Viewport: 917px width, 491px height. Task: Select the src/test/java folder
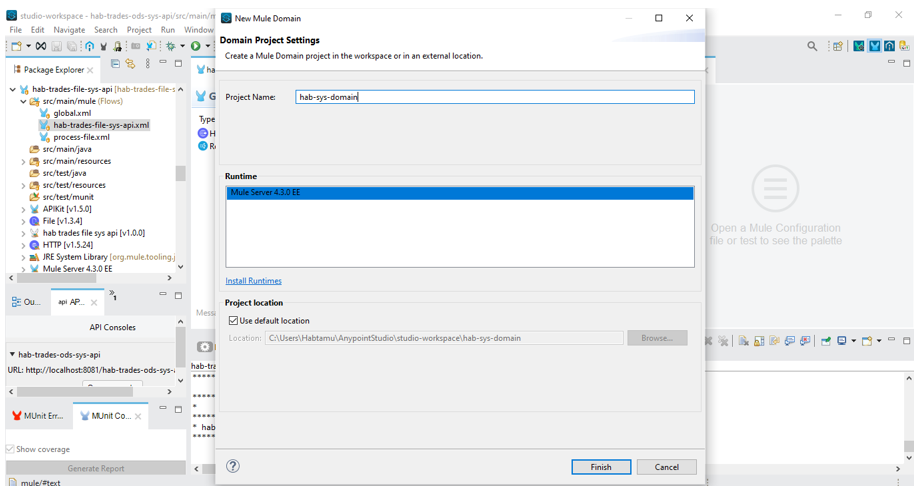pyautogui.click(x=64, y=173)
